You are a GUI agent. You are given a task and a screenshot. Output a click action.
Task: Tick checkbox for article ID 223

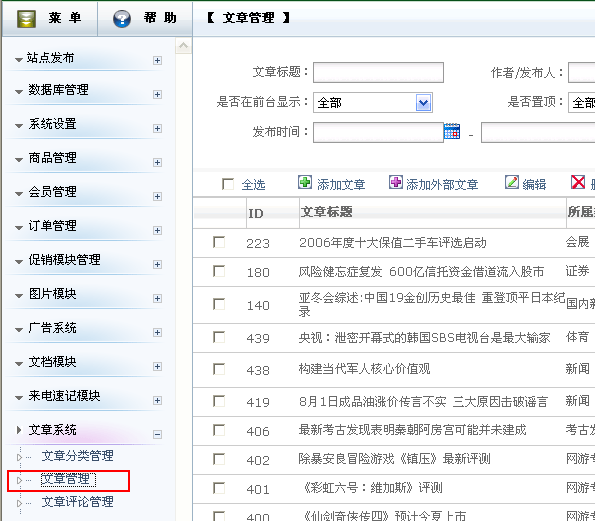[x=219, y=242]
